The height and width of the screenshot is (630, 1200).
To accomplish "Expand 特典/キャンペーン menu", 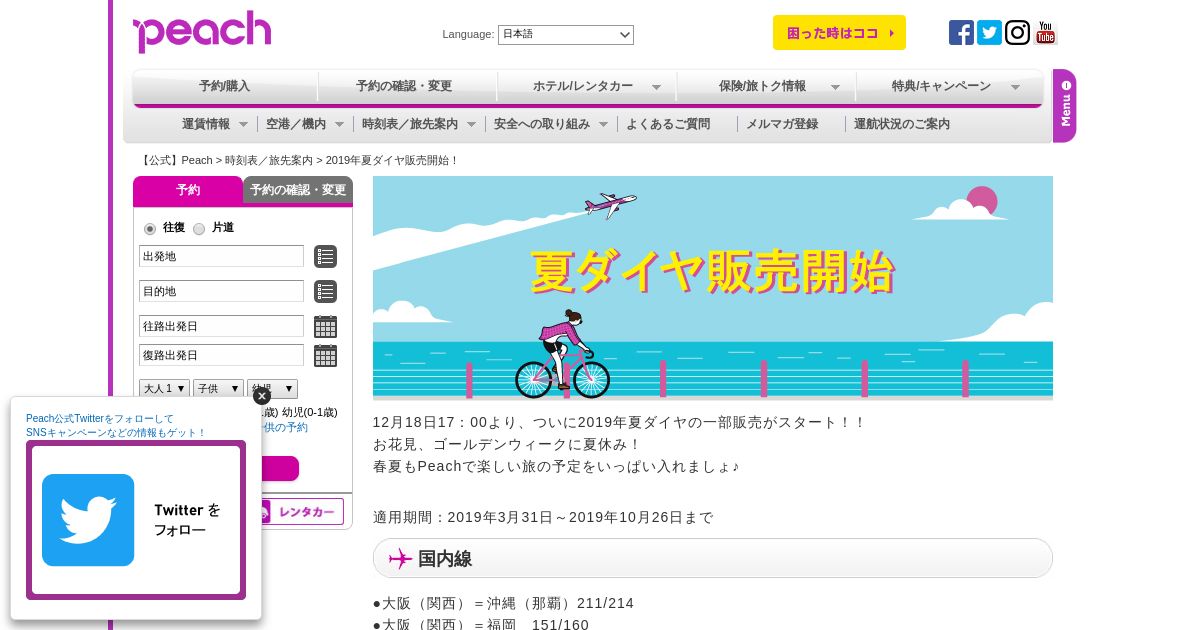I will pos(949,86).
